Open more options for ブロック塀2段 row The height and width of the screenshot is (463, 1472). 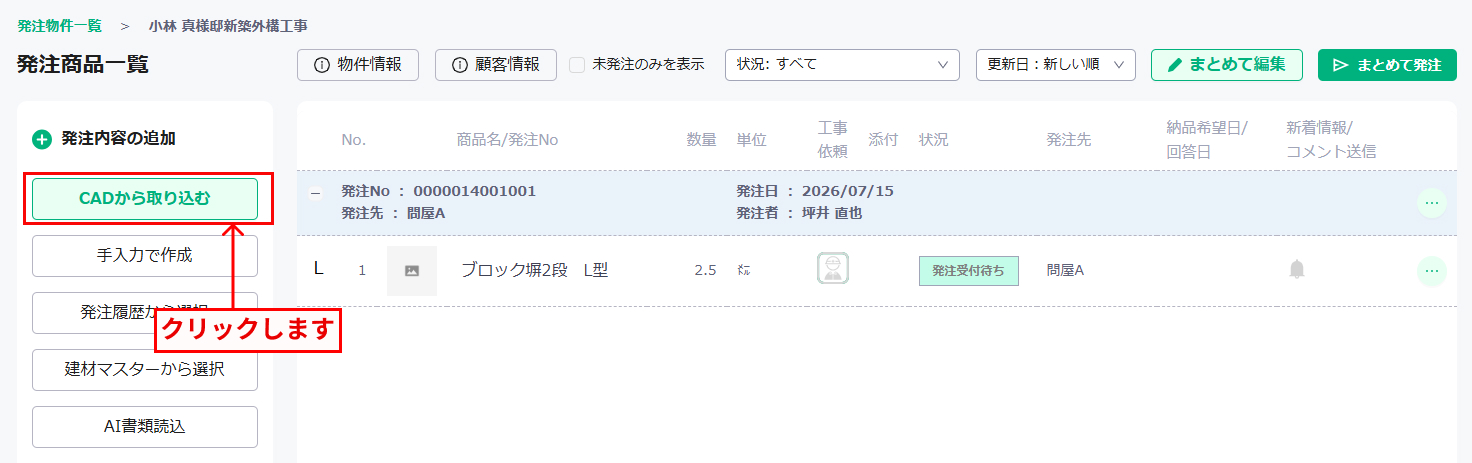pos(1432,271)
